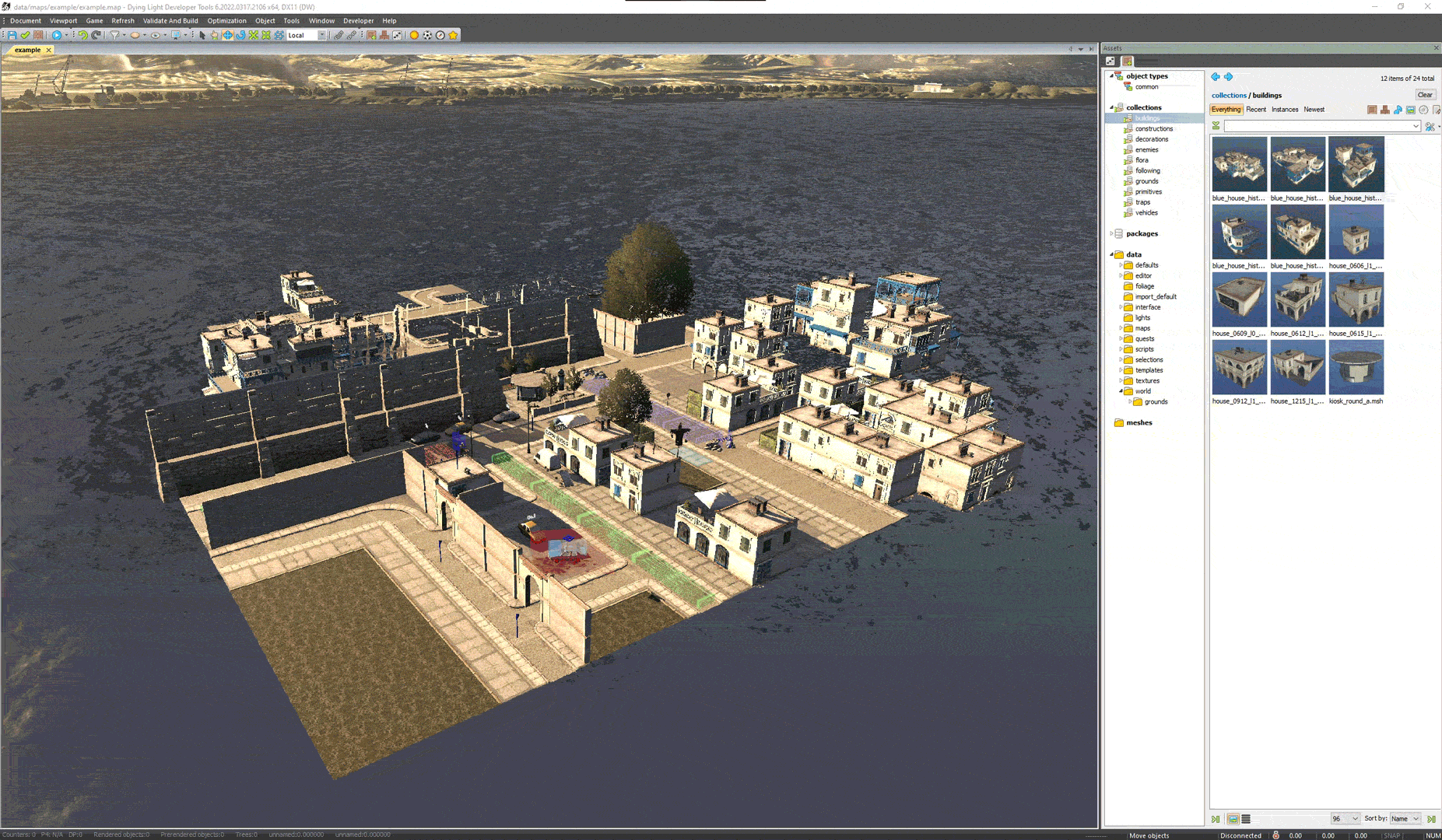Switch to Newest filter in Assets

coord(1314,110)
